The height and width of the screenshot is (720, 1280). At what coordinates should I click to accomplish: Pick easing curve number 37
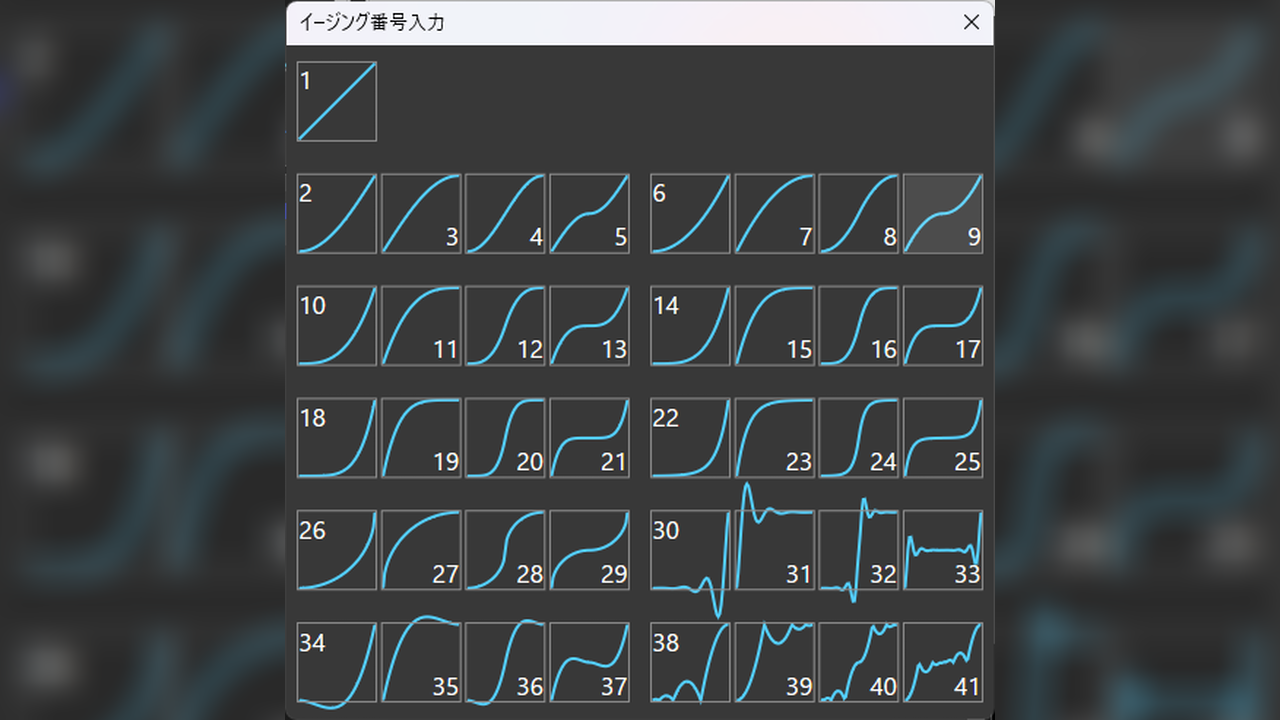(x=589, y=662)
